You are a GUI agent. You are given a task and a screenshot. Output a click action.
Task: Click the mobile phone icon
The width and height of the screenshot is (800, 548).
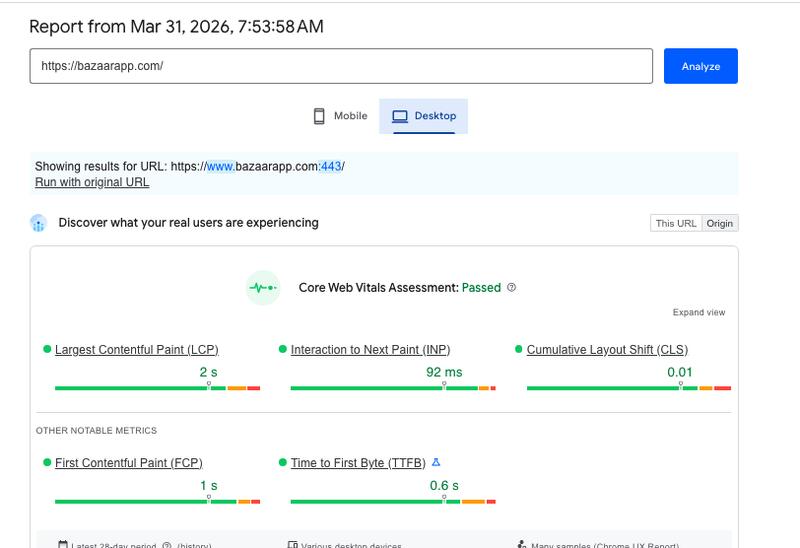pyautogui.click(x=319, y=116)
